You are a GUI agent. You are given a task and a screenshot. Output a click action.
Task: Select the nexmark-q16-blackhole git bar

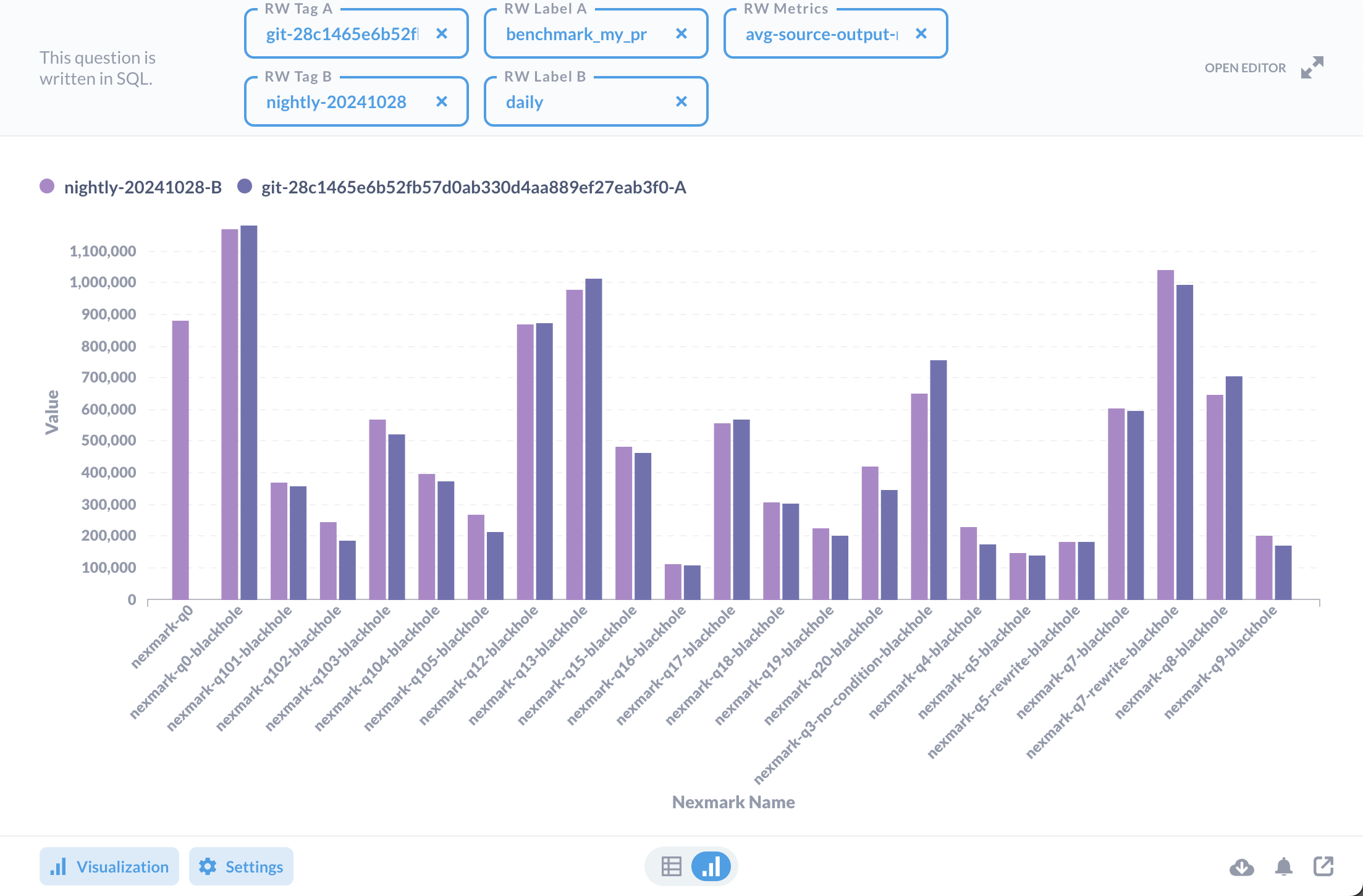tap(692, 582)
